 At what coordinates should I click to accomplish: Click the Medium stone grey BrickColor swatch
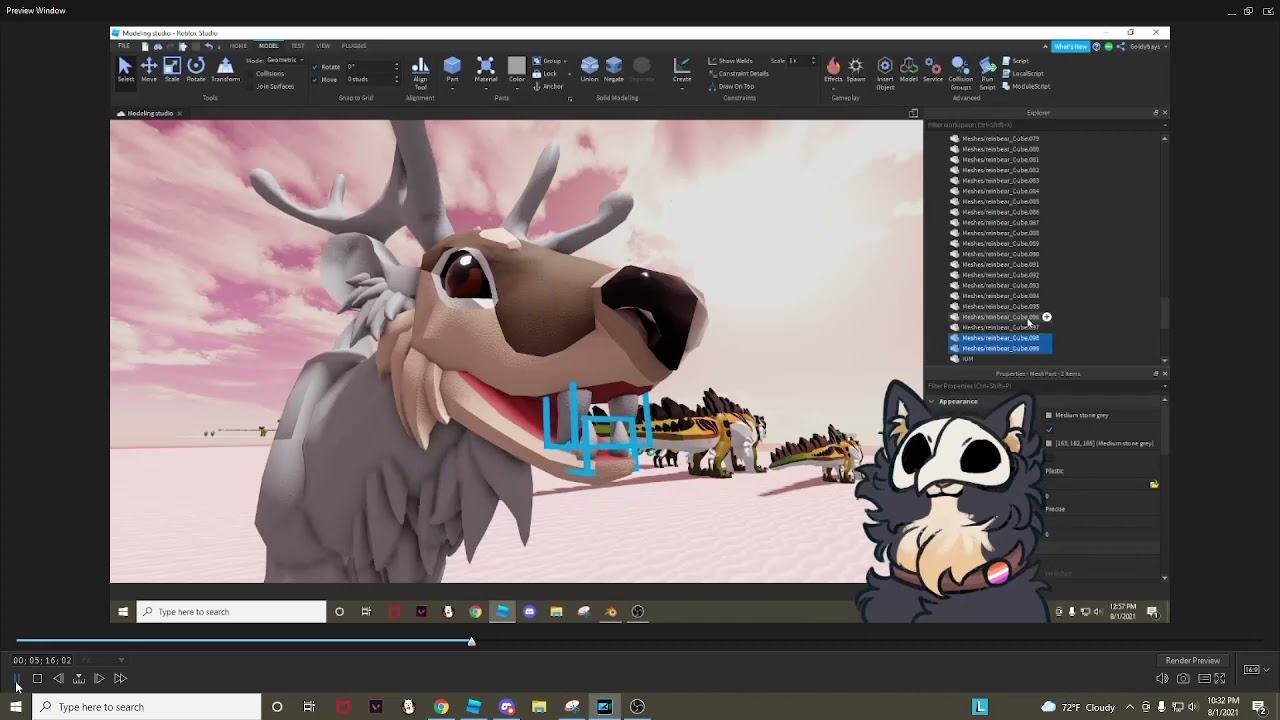pyautogui.click(x=1049, y=415)
